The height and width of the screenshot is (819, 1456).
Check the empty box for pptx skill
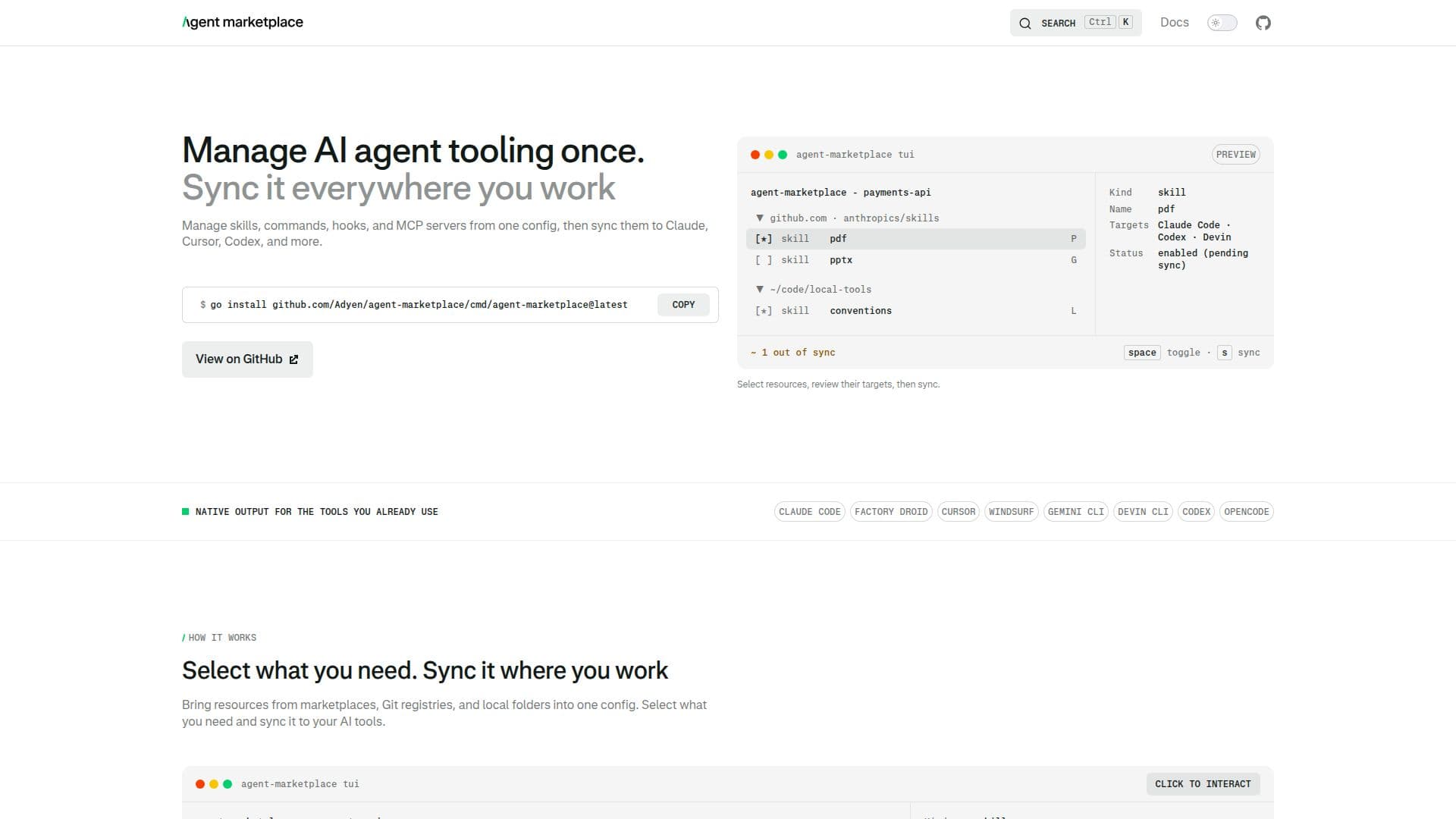click(x=764, y=260)
